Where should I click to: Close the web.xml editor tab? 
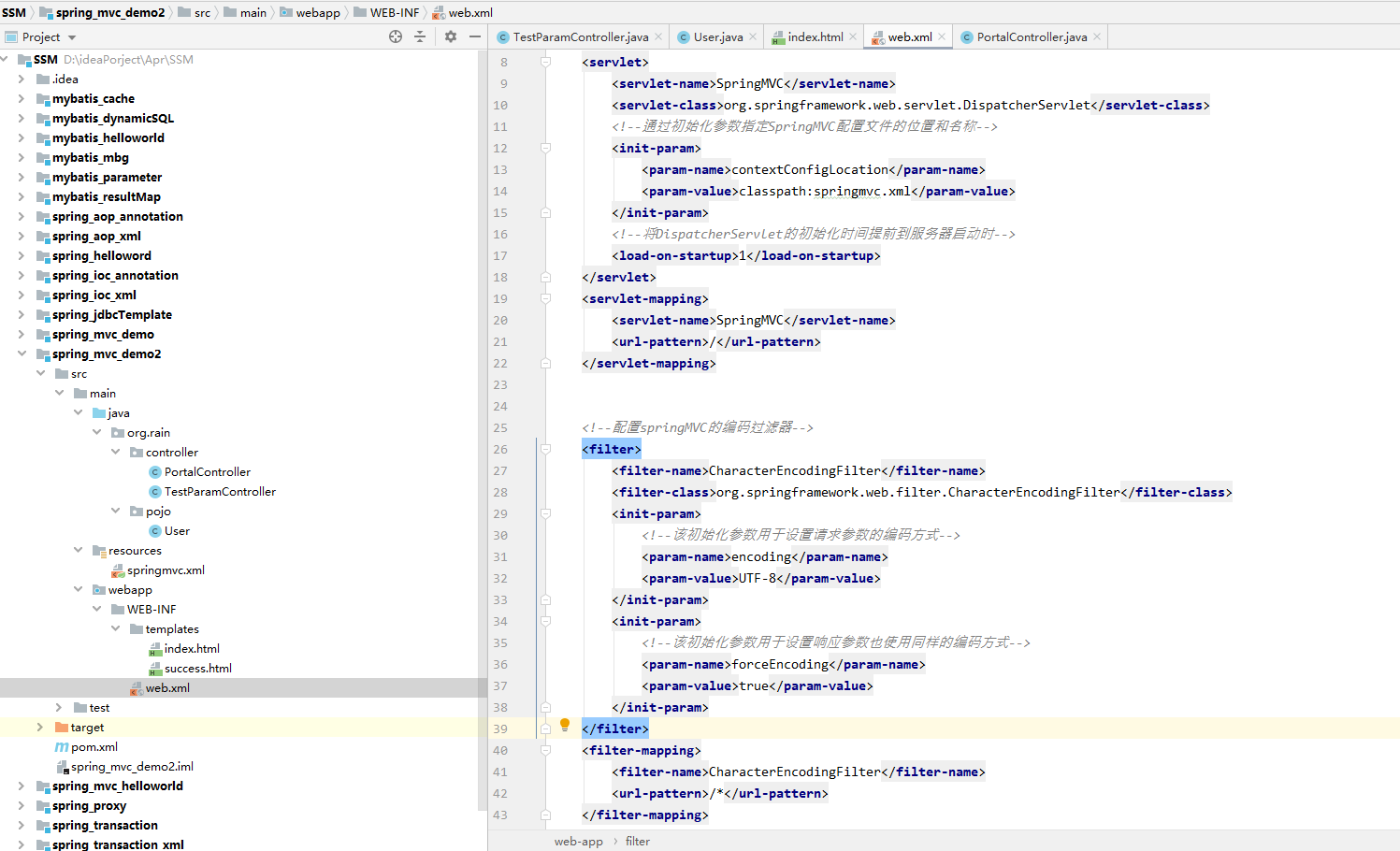point(942,36)
